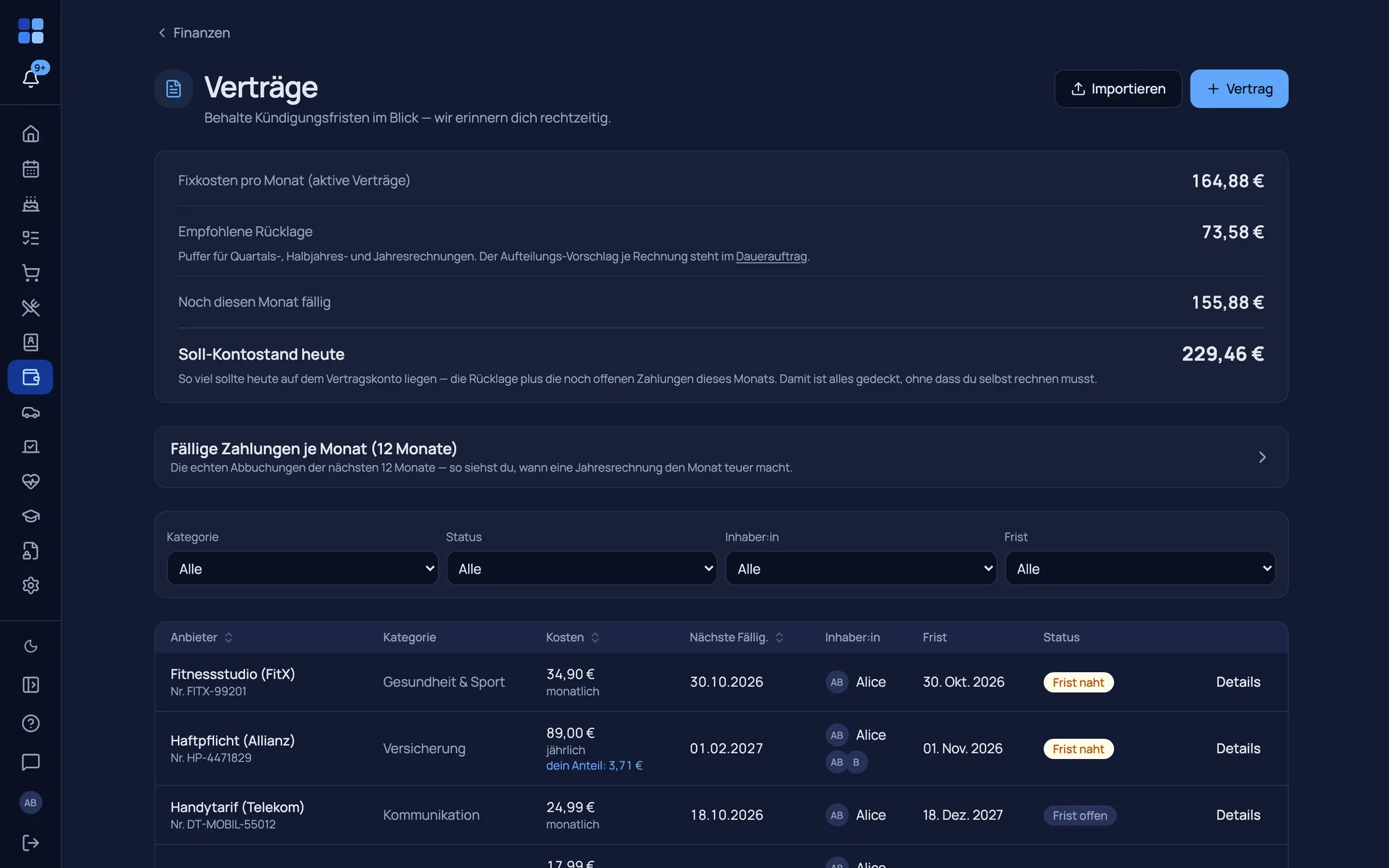Click the app logo at top left

pos(31,31)
